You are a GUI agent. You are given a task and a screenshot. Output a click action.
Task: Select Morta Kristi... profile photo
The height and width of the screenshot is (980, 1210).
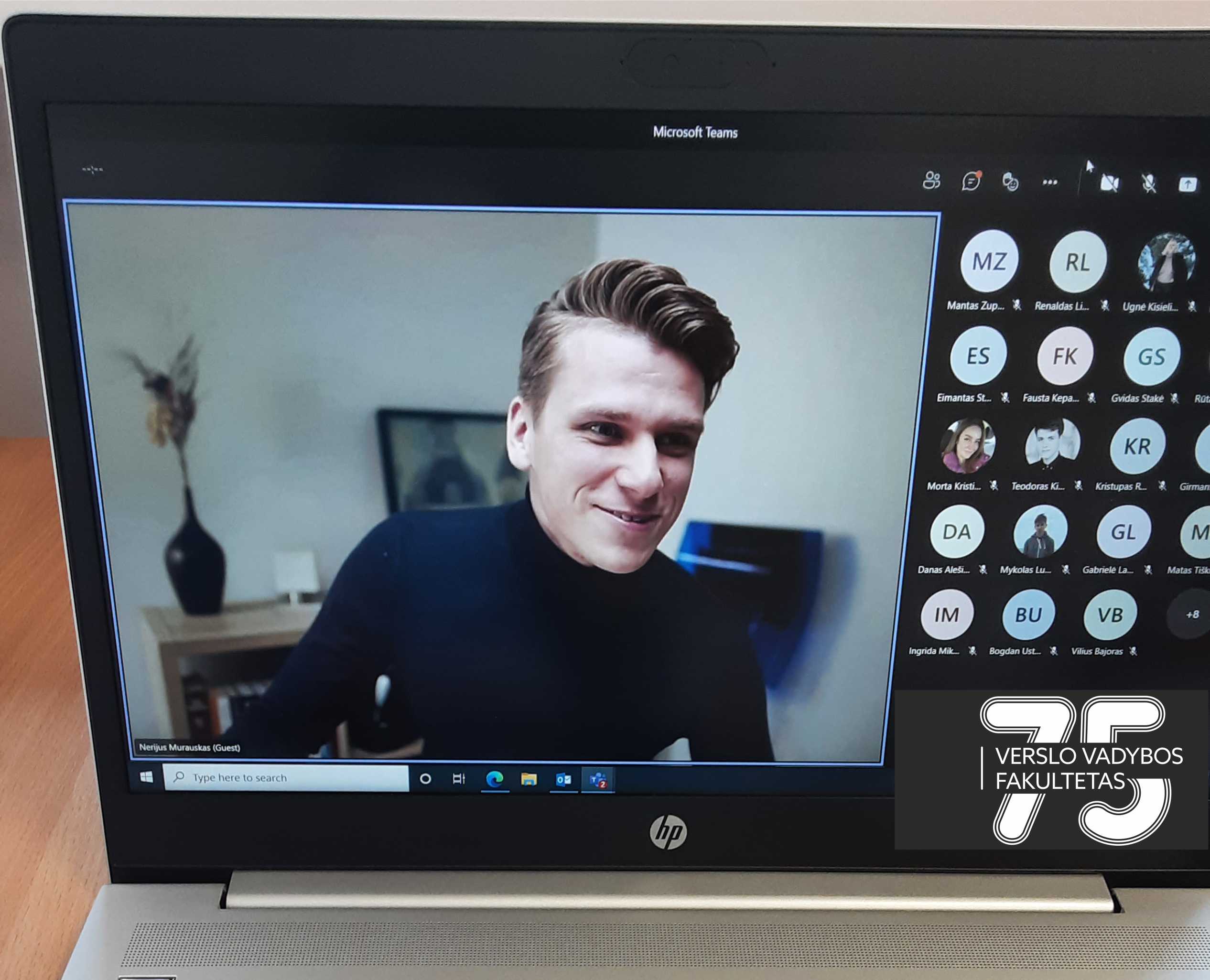pyautogui.click(x=967, y=445)
